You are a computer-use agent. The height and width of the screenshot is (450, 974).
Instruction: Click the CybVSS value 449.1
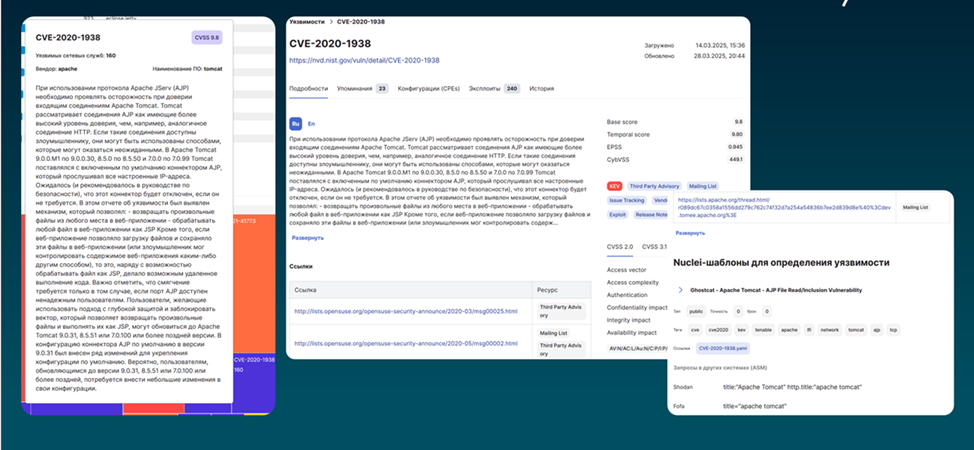737,159
